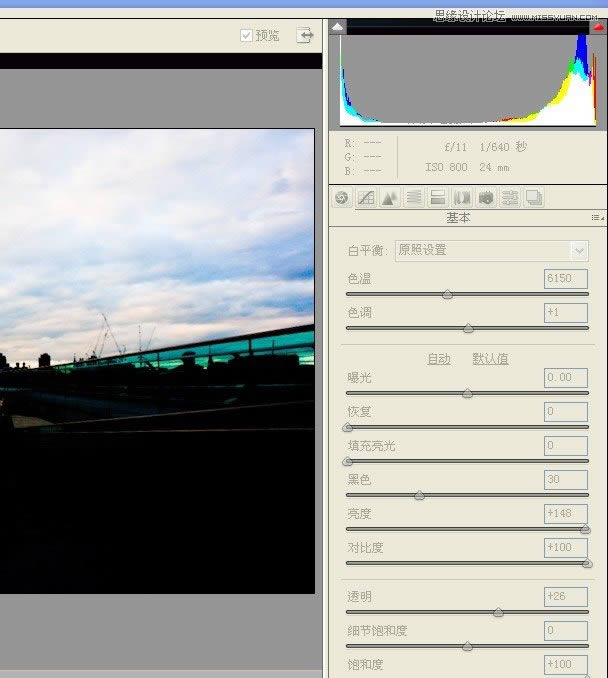Open the 基本 panel options menu

coord(598,217)
